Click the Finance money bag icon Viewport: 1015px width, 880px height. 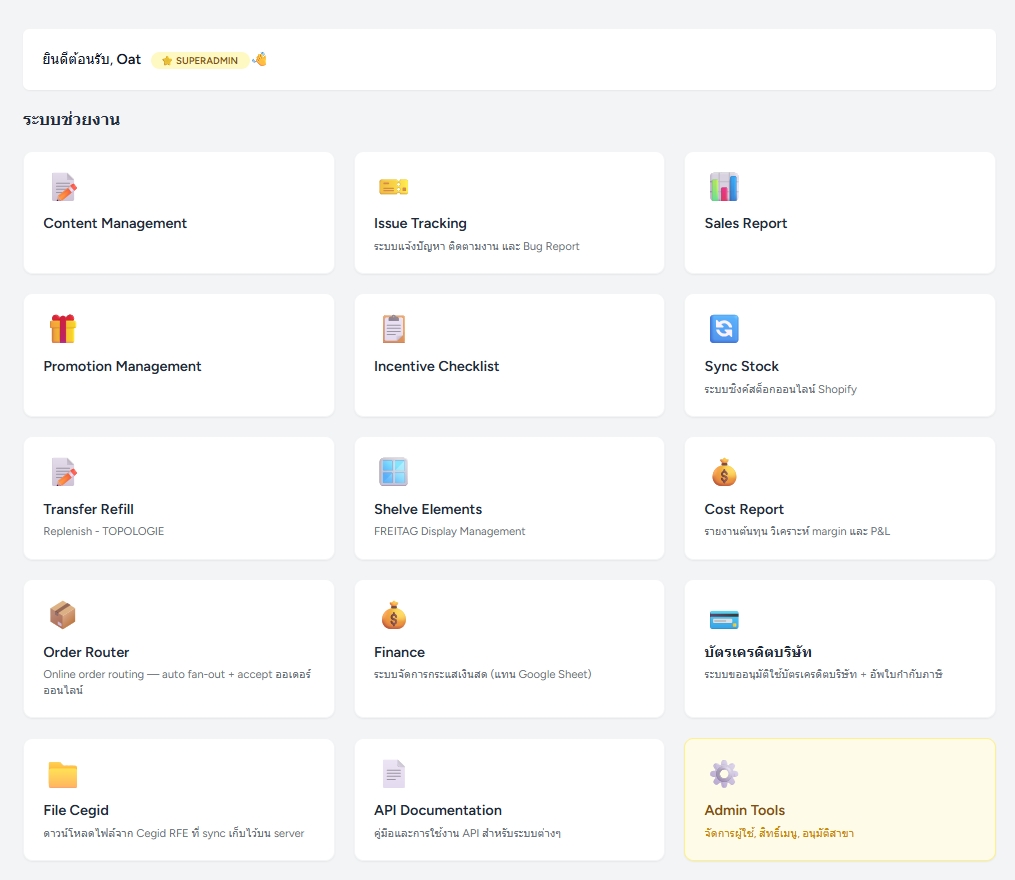tap(394, 615)
